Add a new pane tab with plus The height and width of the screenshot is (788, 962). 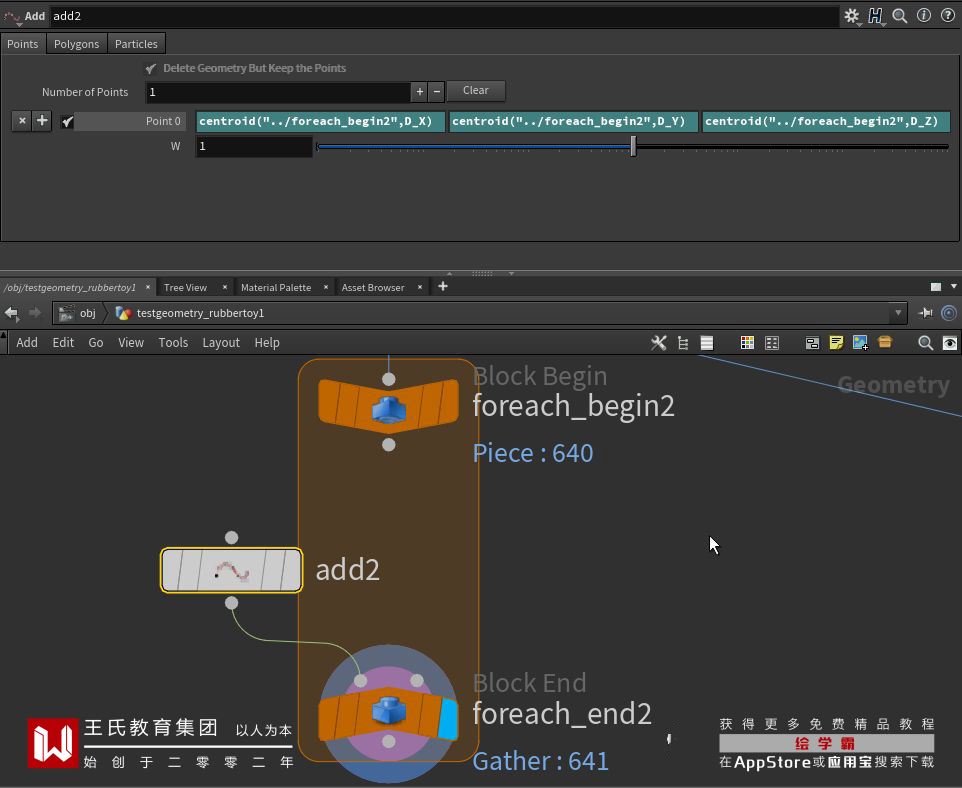point(443,287)
